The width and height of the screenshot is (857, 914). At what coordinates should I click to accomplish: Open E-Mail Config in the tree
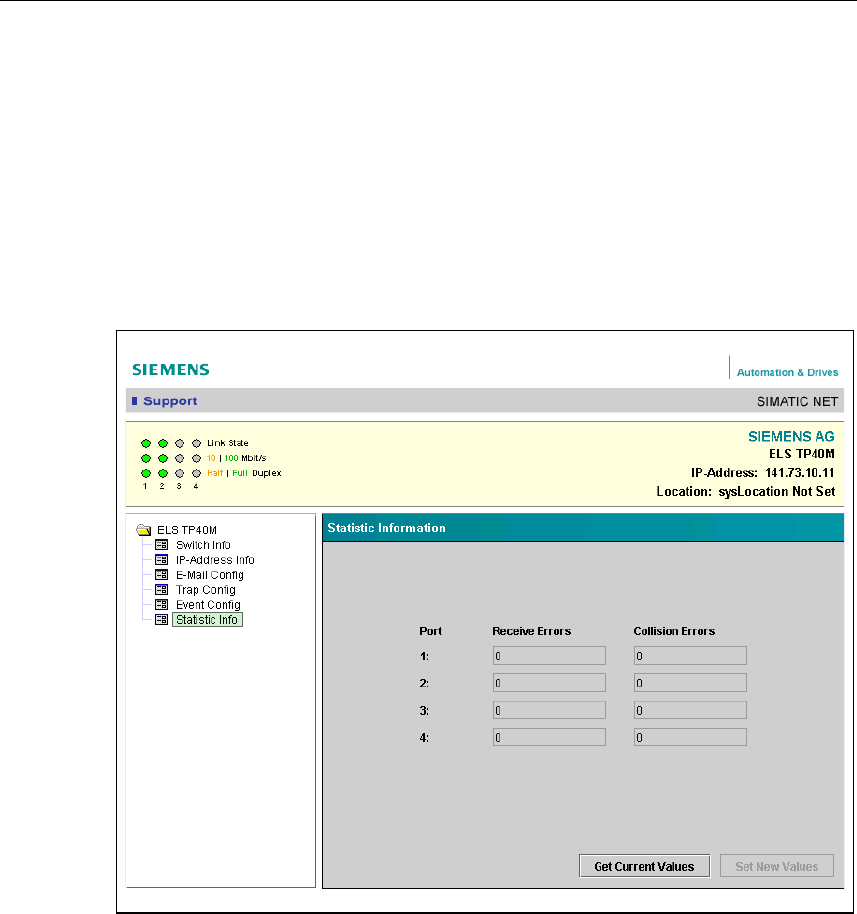point(210,575)
